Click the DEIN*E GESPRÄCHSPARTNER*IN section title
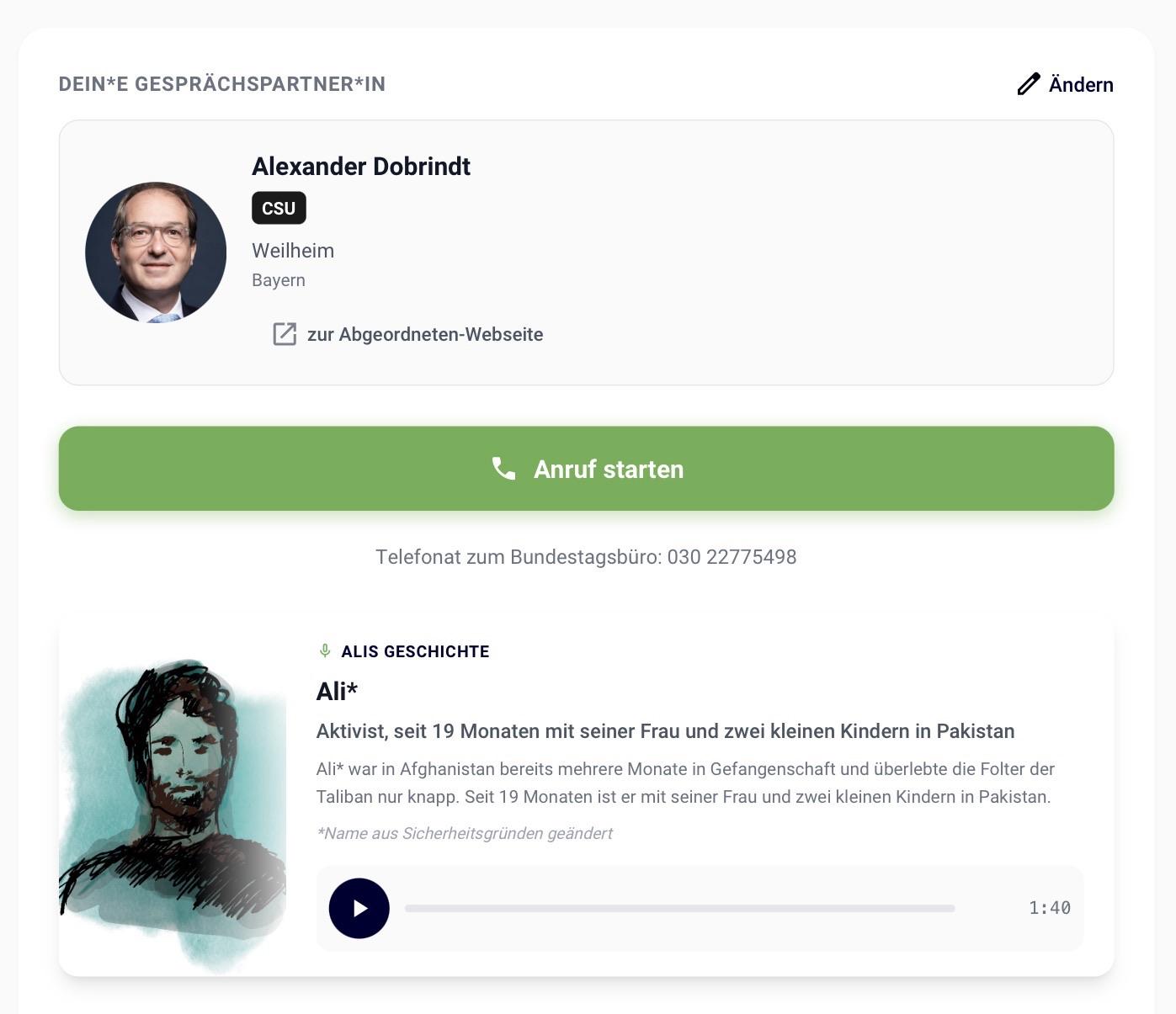The height and width of the screenshot is (1014, 1176). tap(222, 84)
